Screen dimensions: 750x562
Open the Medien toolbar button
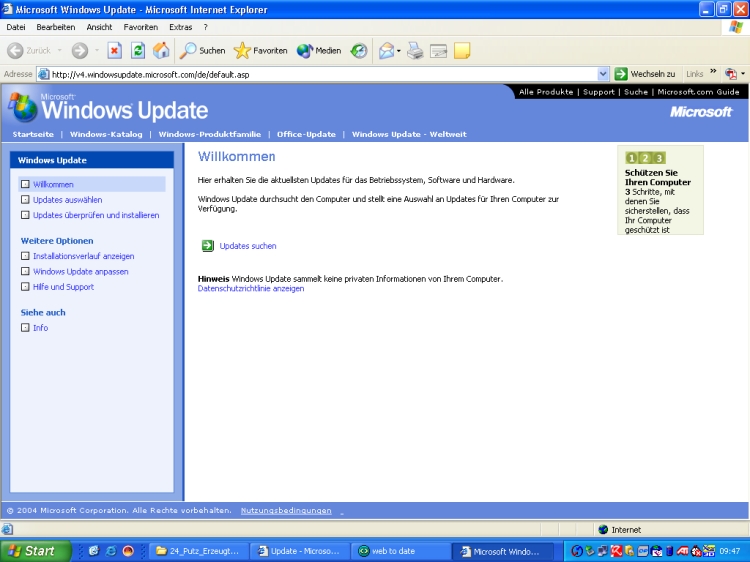coord(319,51)
